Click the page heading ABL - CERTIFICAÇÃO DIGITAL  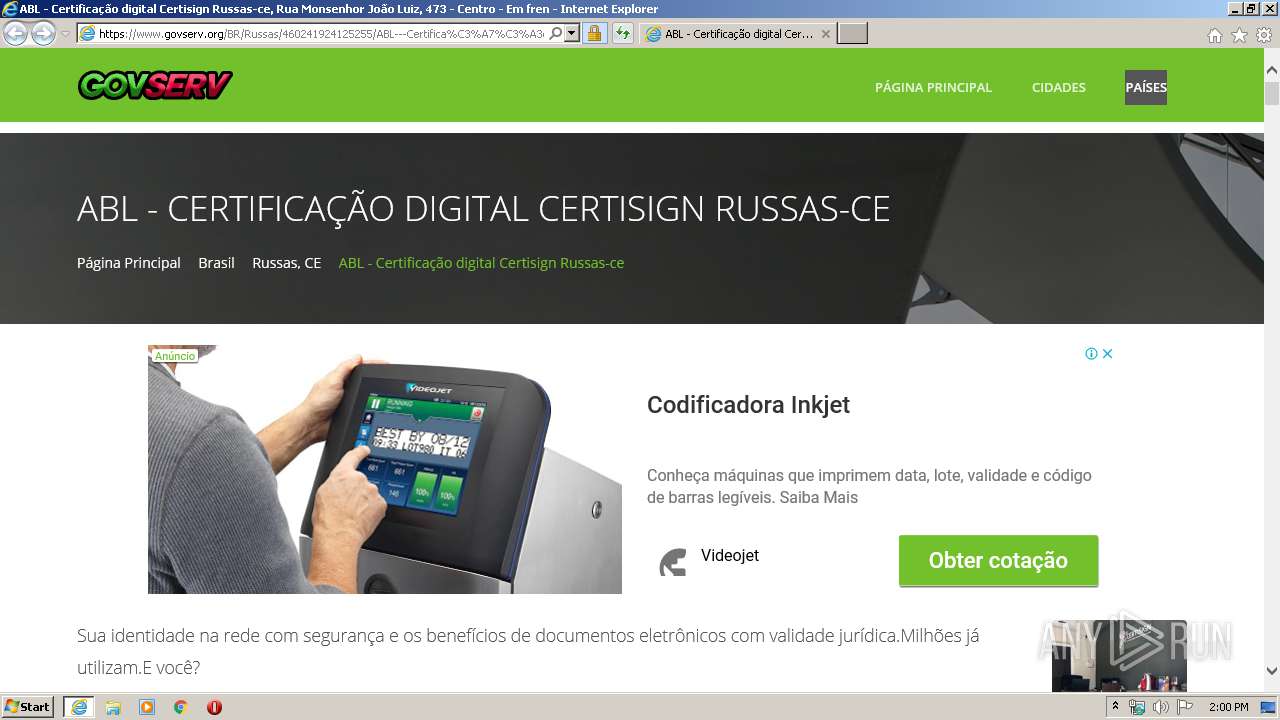[483, 209]
